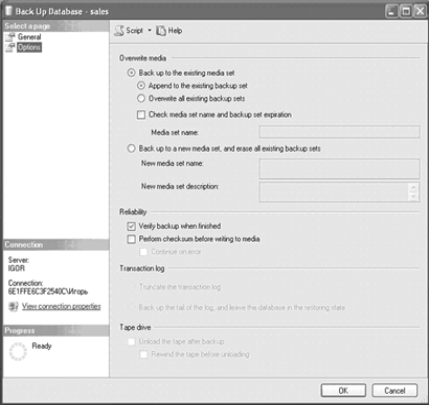
Task: Choose Overwrite all existing backup sets
Action: tap(141, 98)
